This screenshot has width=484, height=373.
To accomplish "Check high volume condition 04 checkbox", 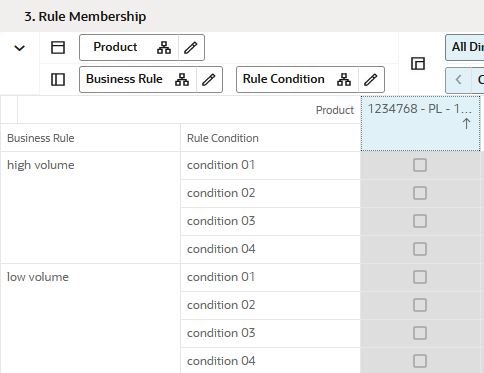I will pyautogui.click(x=420, y=249).
